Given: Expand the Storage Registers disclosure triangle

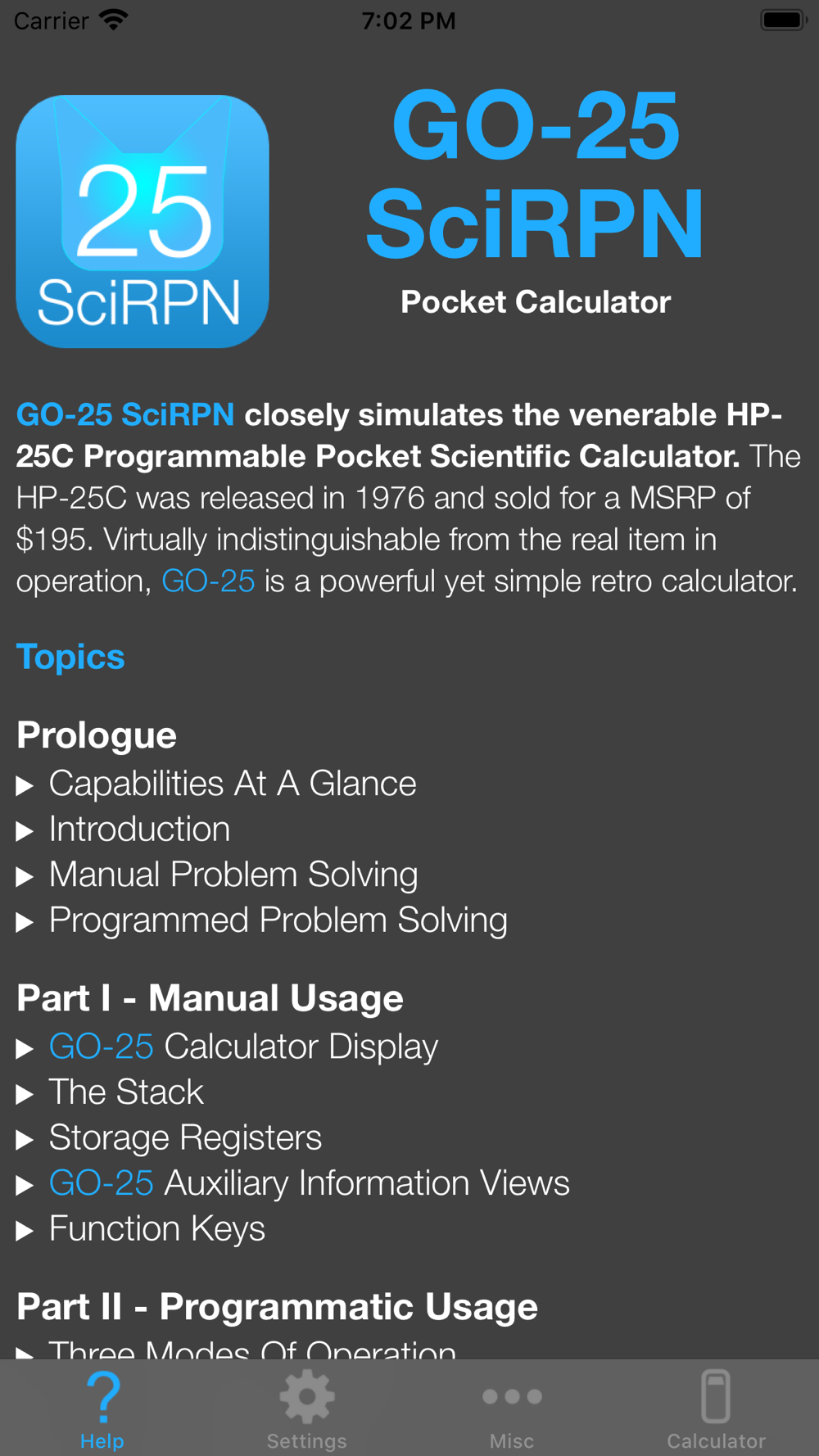Looking at the screenshot, I should click(x=25, y=1140).
